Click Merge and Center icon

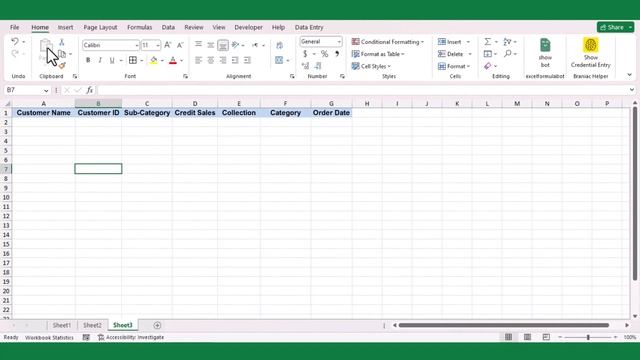279,60
